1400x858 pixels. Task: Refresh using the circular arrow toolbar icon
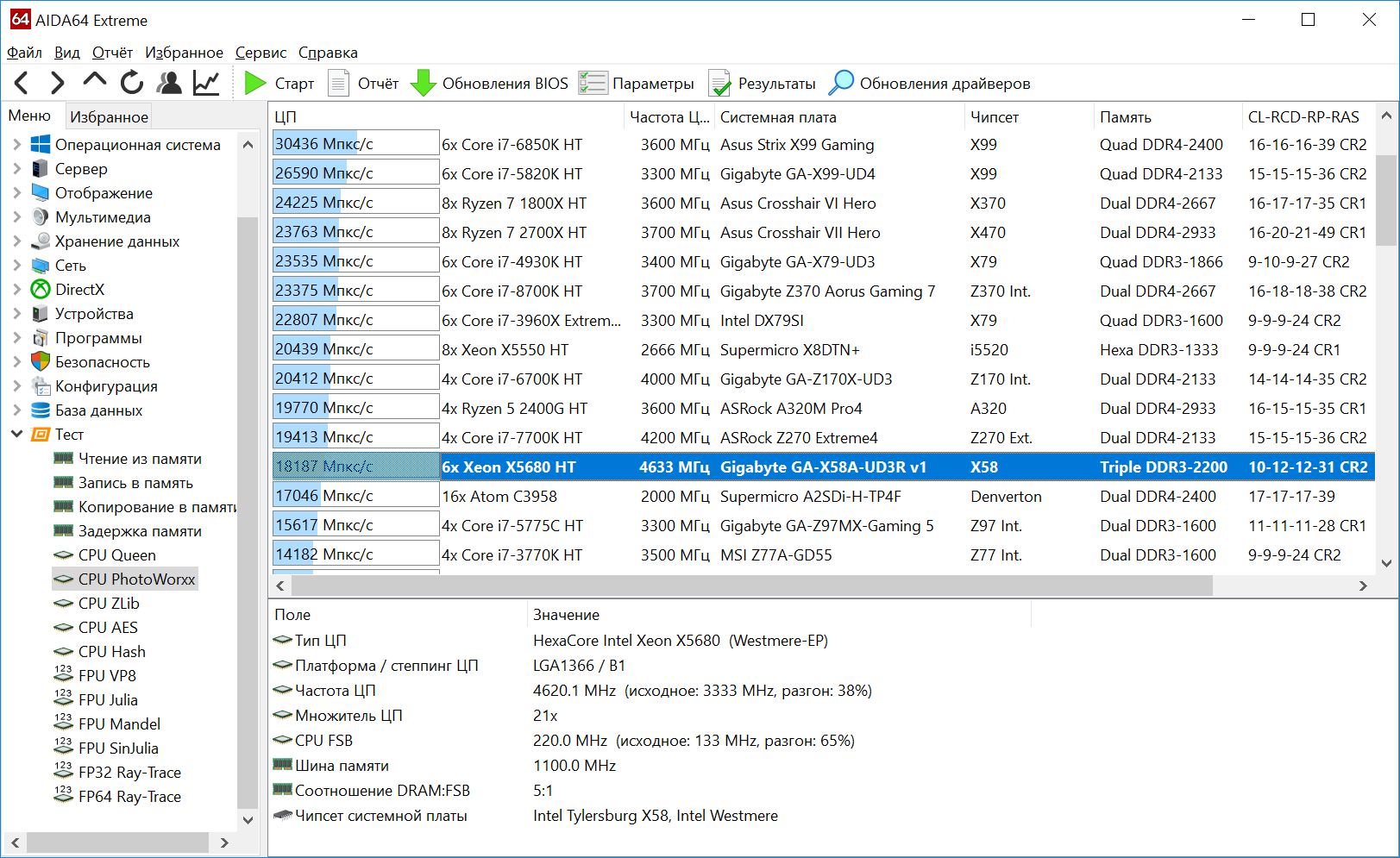click(x=132, y=83)
